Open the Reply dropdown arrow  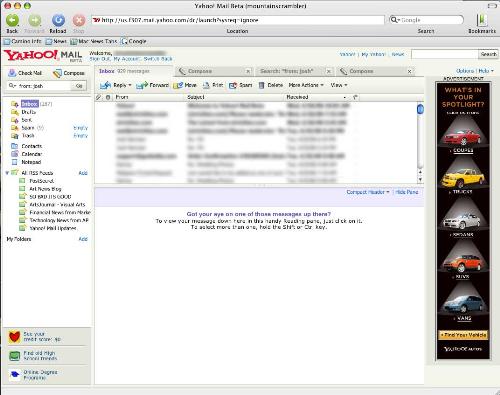(130, 85)
